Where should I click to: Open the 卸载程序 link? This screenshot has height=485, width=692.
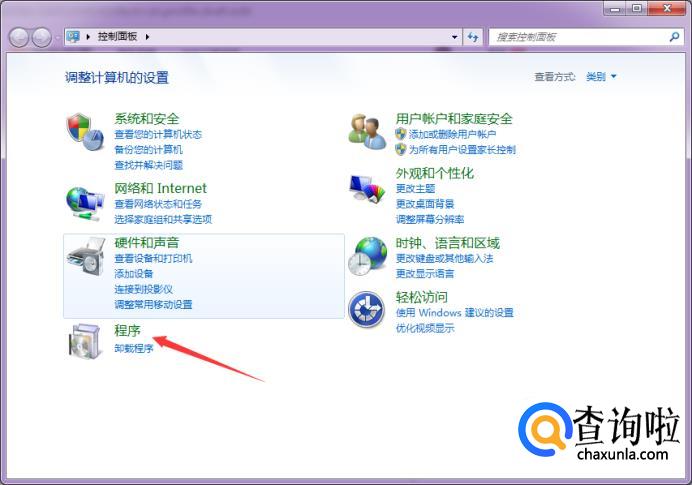pos(134,348)
